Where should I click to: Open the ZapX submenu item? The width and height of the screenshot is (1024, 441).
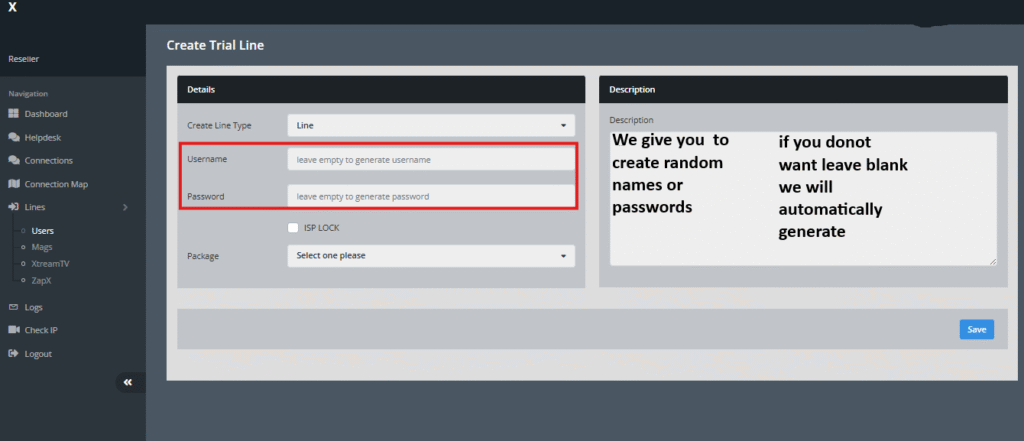[43, 280]
